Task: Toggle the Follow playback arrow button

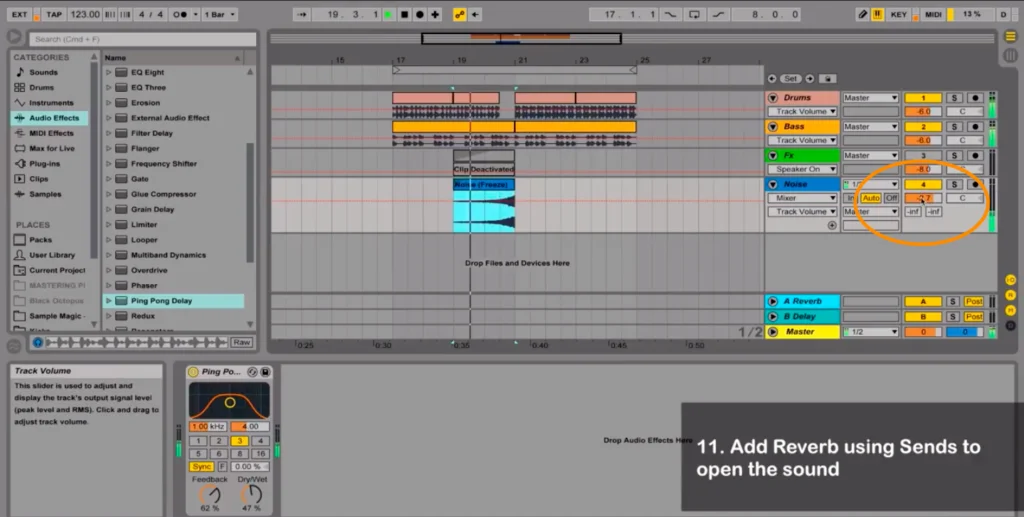Action: click(301, 14)
